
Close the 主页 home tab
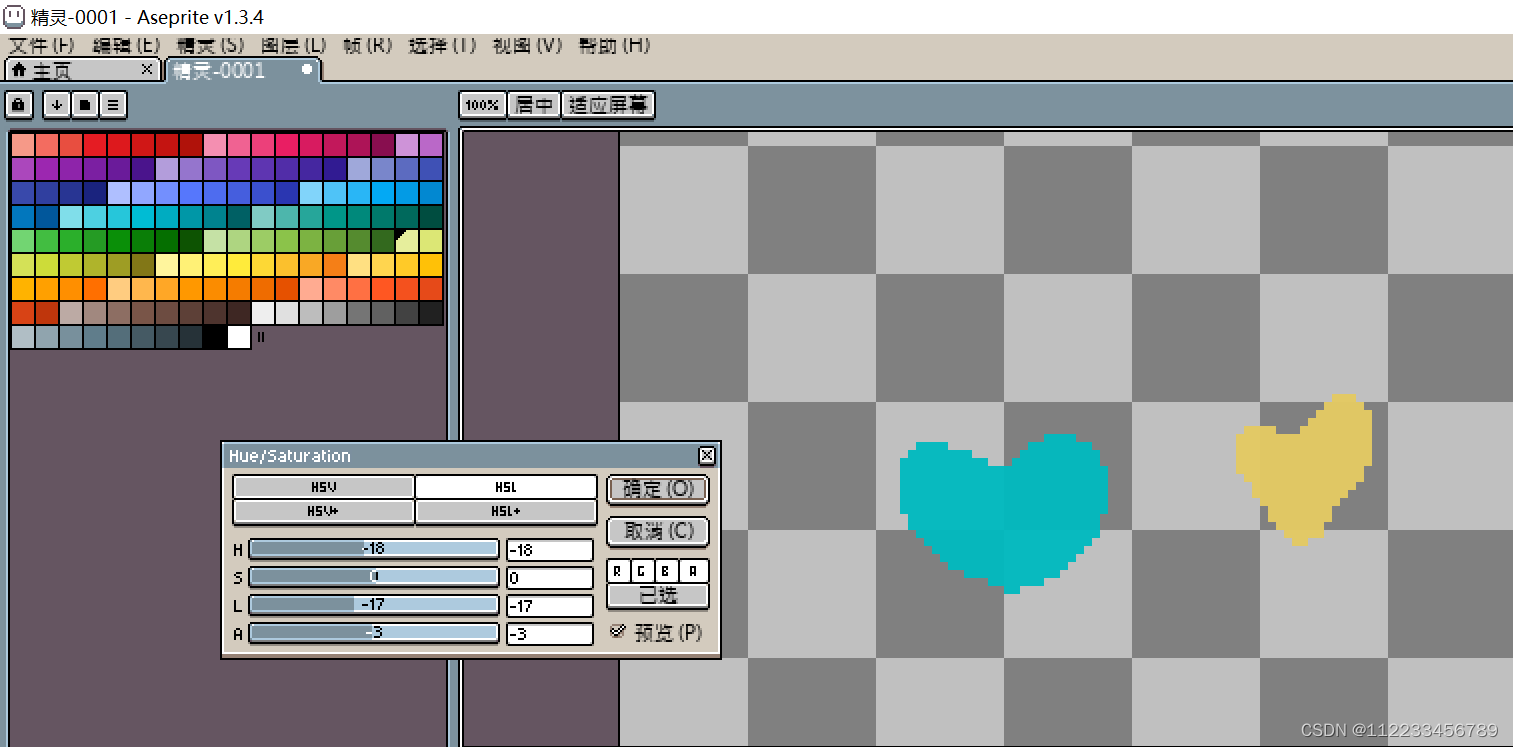pos(146,69)
